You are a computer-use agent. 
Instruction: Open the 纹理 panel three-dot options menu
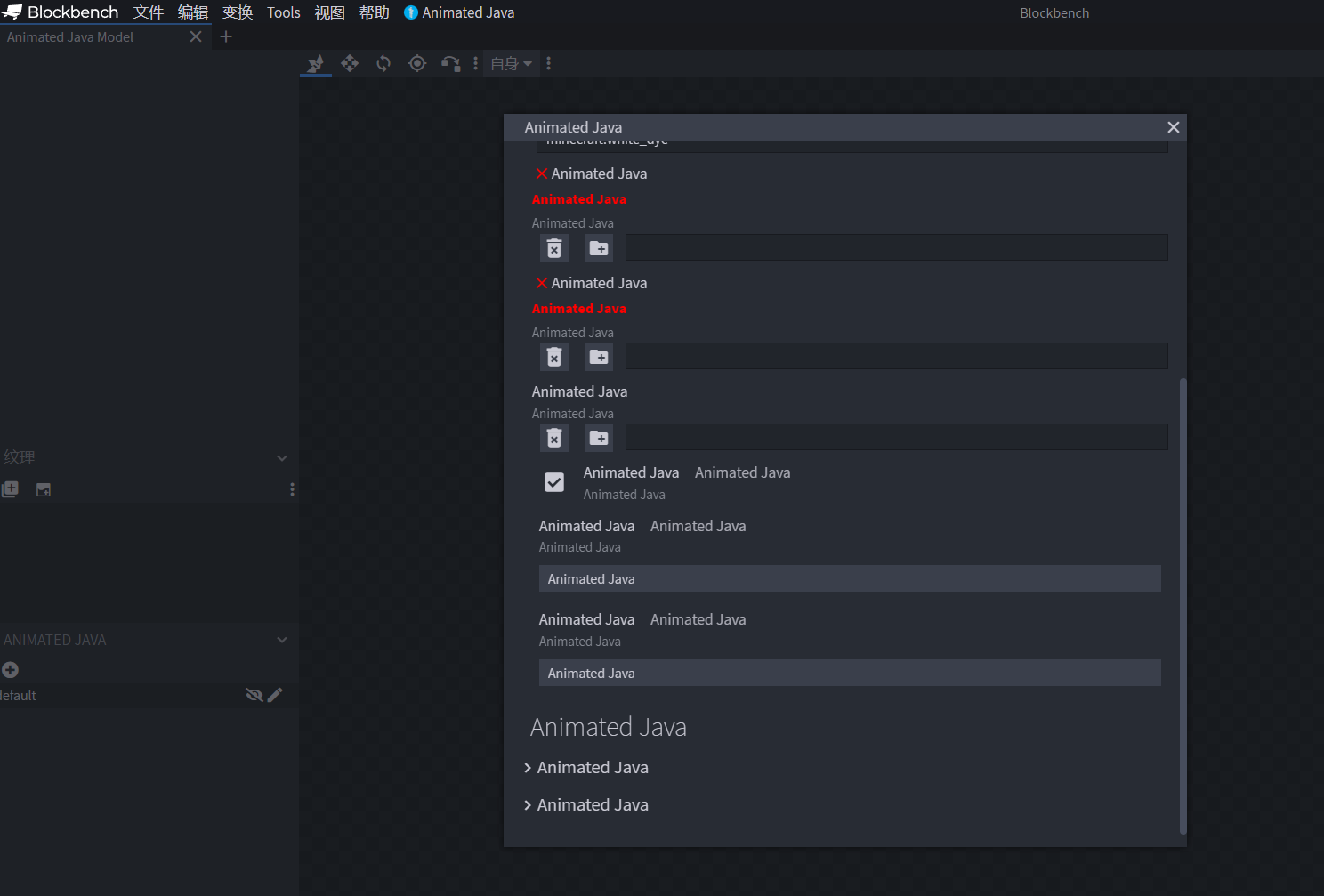point(292,489)
